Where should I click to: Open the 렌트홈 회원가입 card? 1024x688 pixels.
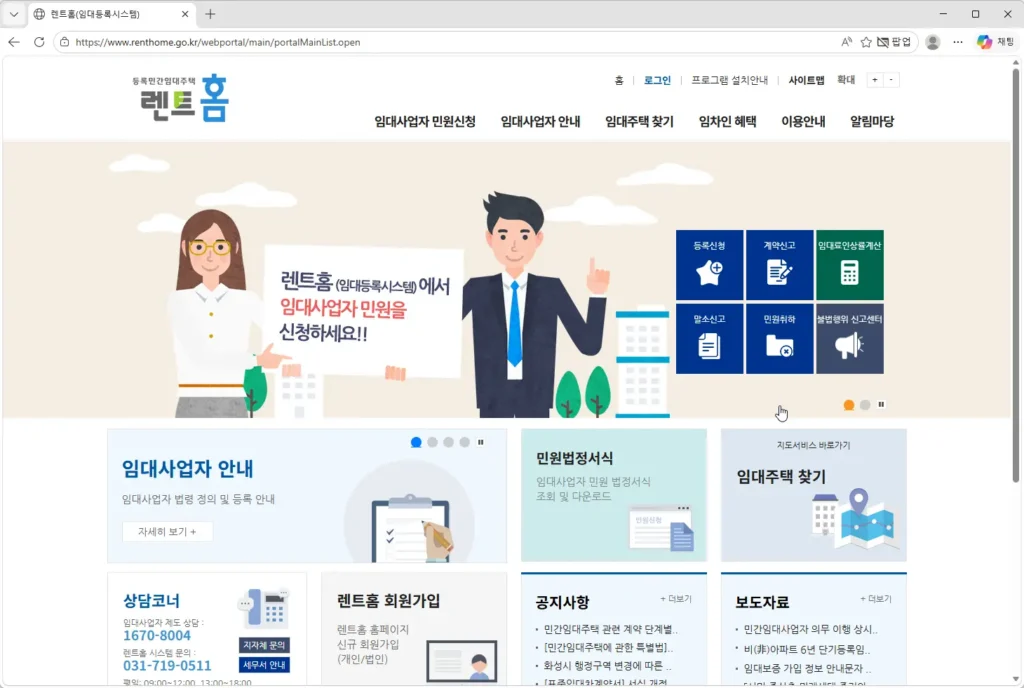414,629
